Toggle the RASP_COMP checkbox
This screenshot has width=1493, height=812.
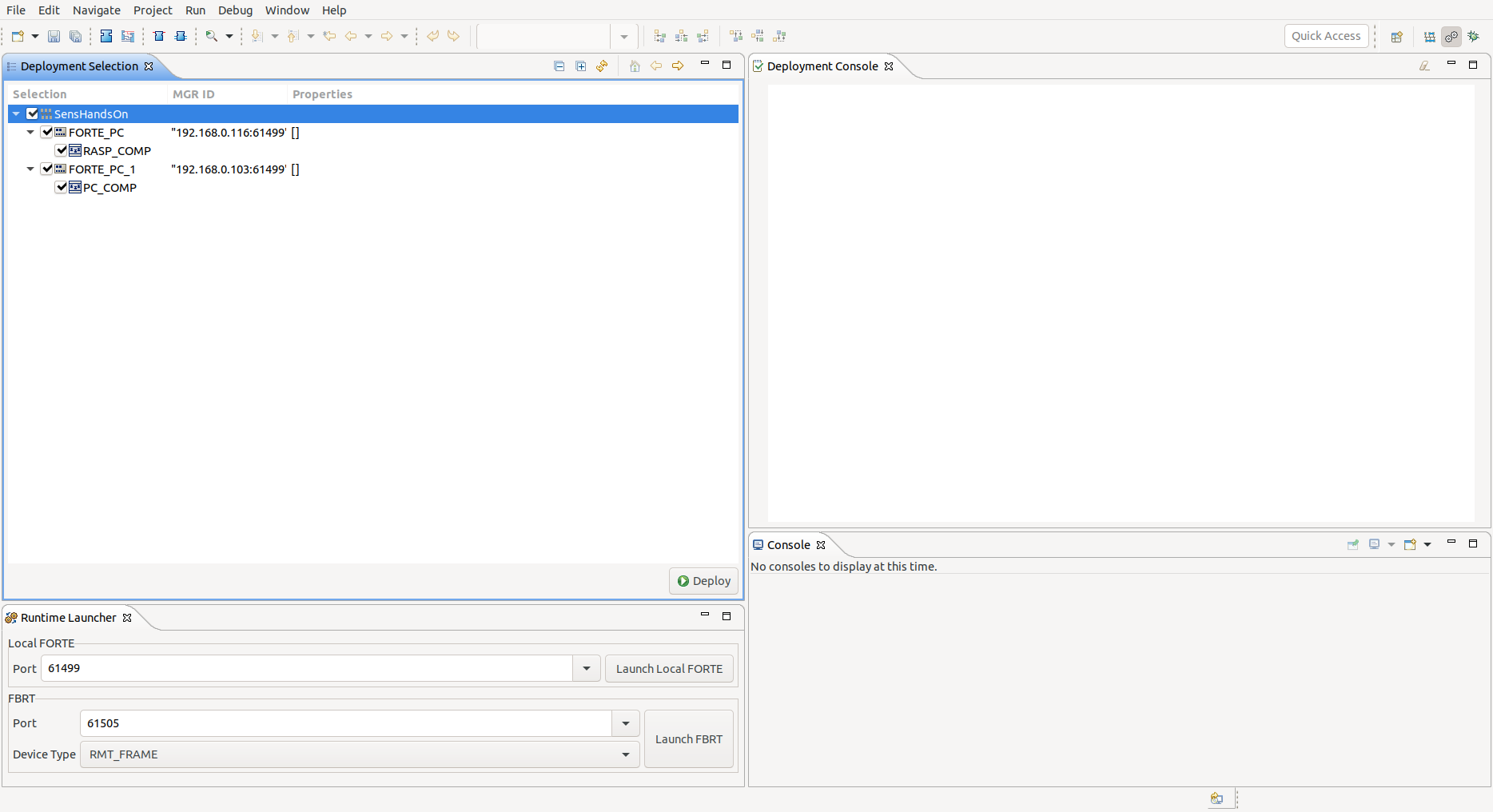click(x=62, y=150)
